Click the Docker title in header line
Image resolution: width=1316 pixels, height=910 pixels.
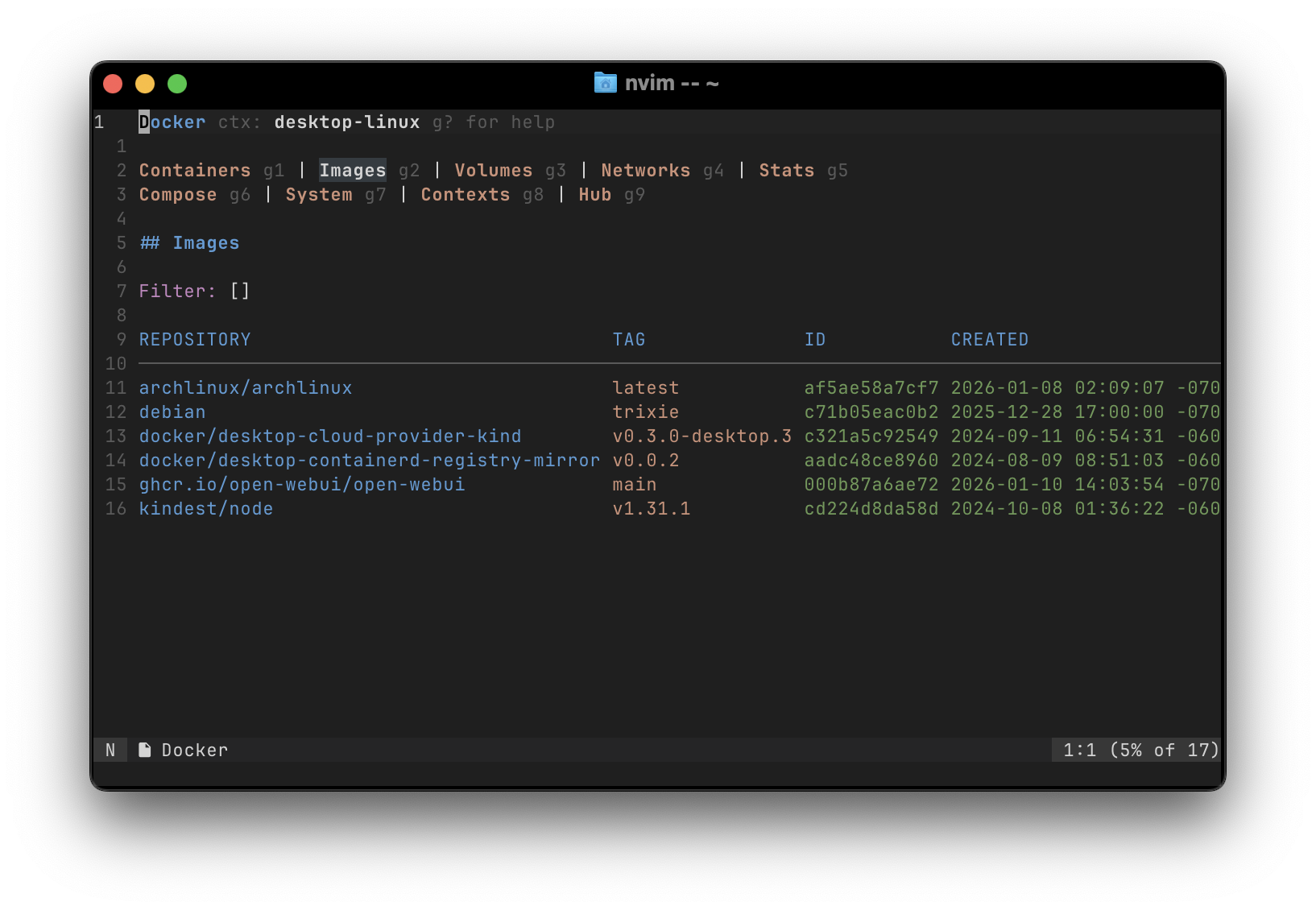(172, 122)
